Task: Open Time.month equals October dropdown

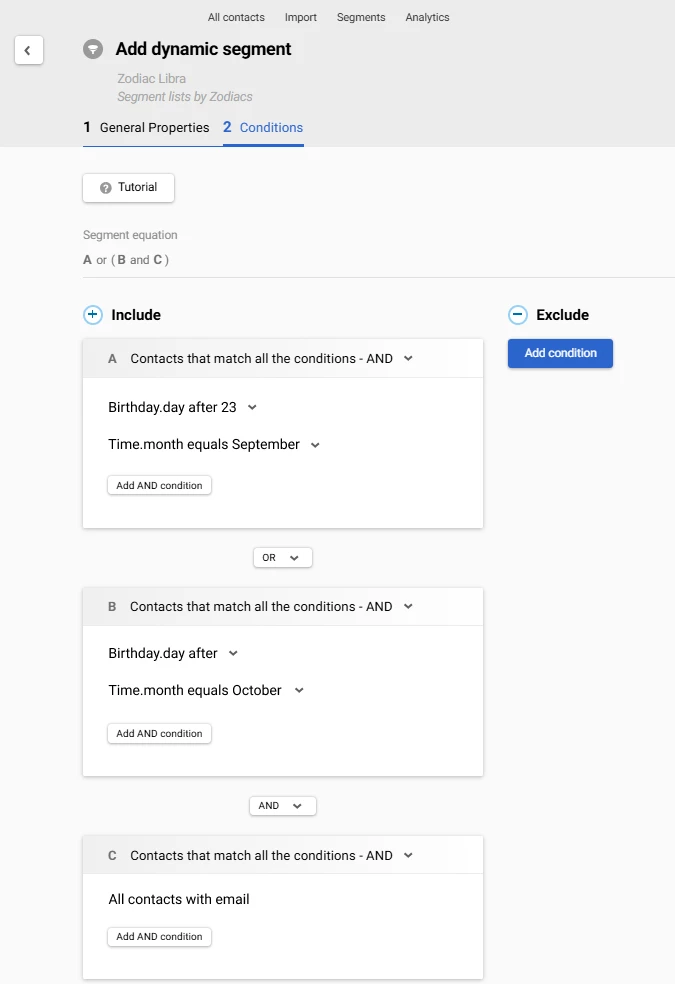Action: pos(299,691)
